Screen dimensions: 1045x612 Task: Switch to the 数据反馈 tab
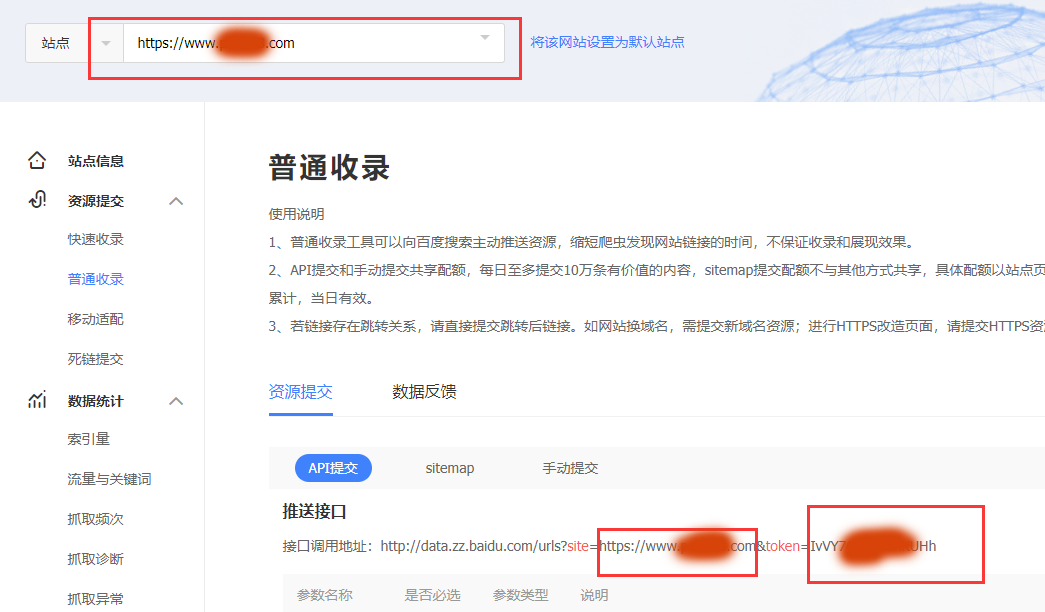tap(424, 392)
